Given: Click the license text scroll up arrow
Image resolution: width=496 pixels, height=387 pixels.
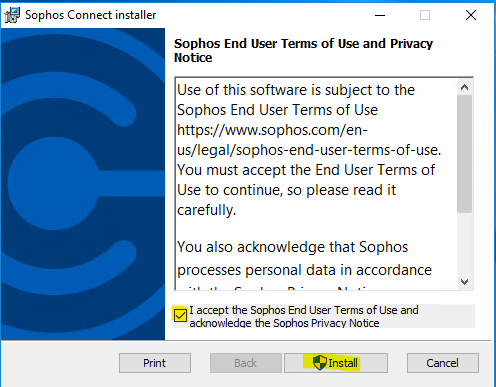Looking at the screenshot, I should pos(464,87).
